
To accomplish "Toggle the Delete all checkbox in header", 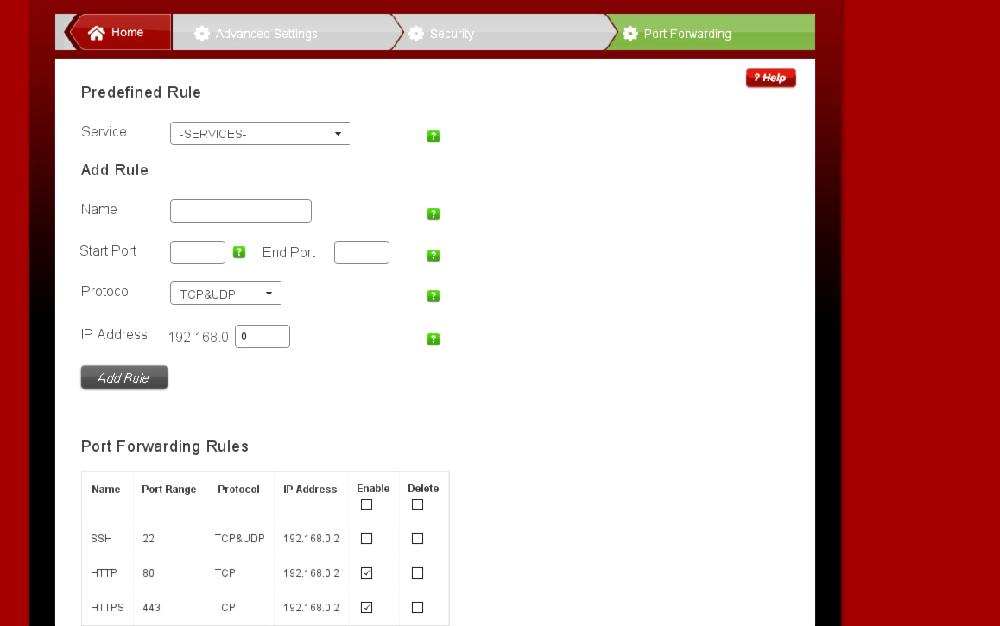I will point(417,504).
